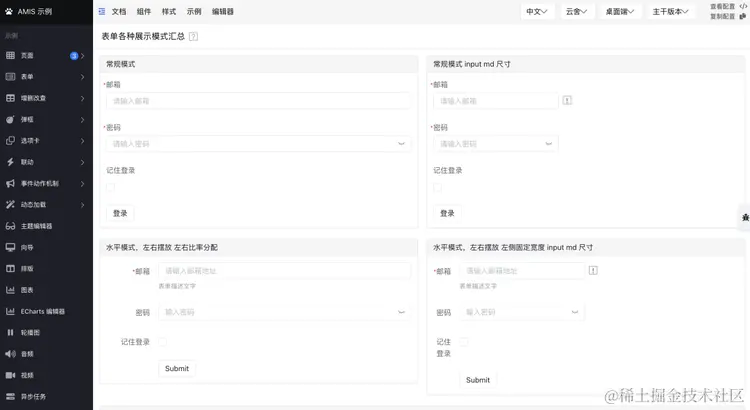
Task: Expand the 动态加载 chevron in sidebar
Action: tap(82, 205)
